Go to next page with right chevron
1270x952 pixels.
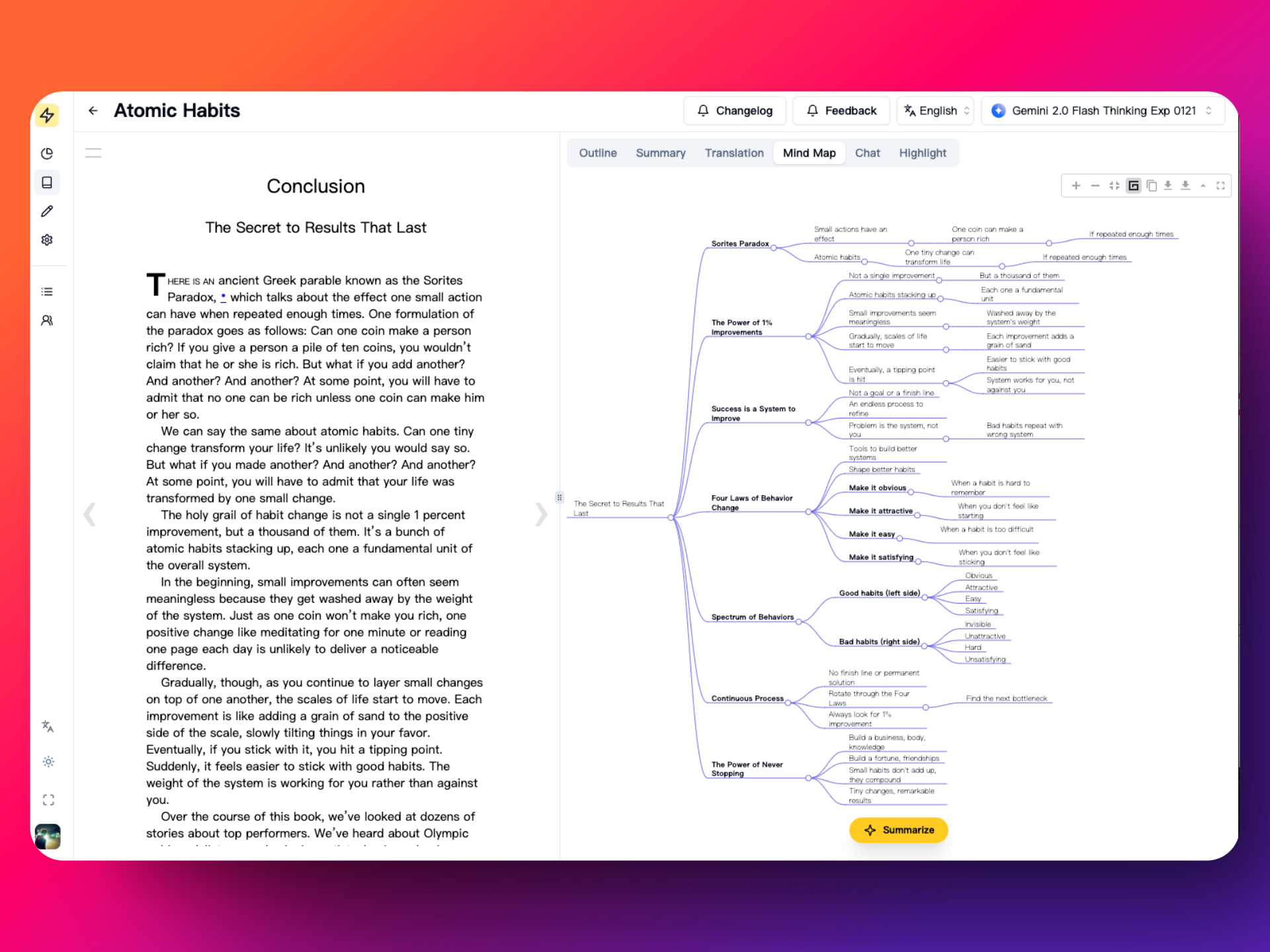[541, 514]
